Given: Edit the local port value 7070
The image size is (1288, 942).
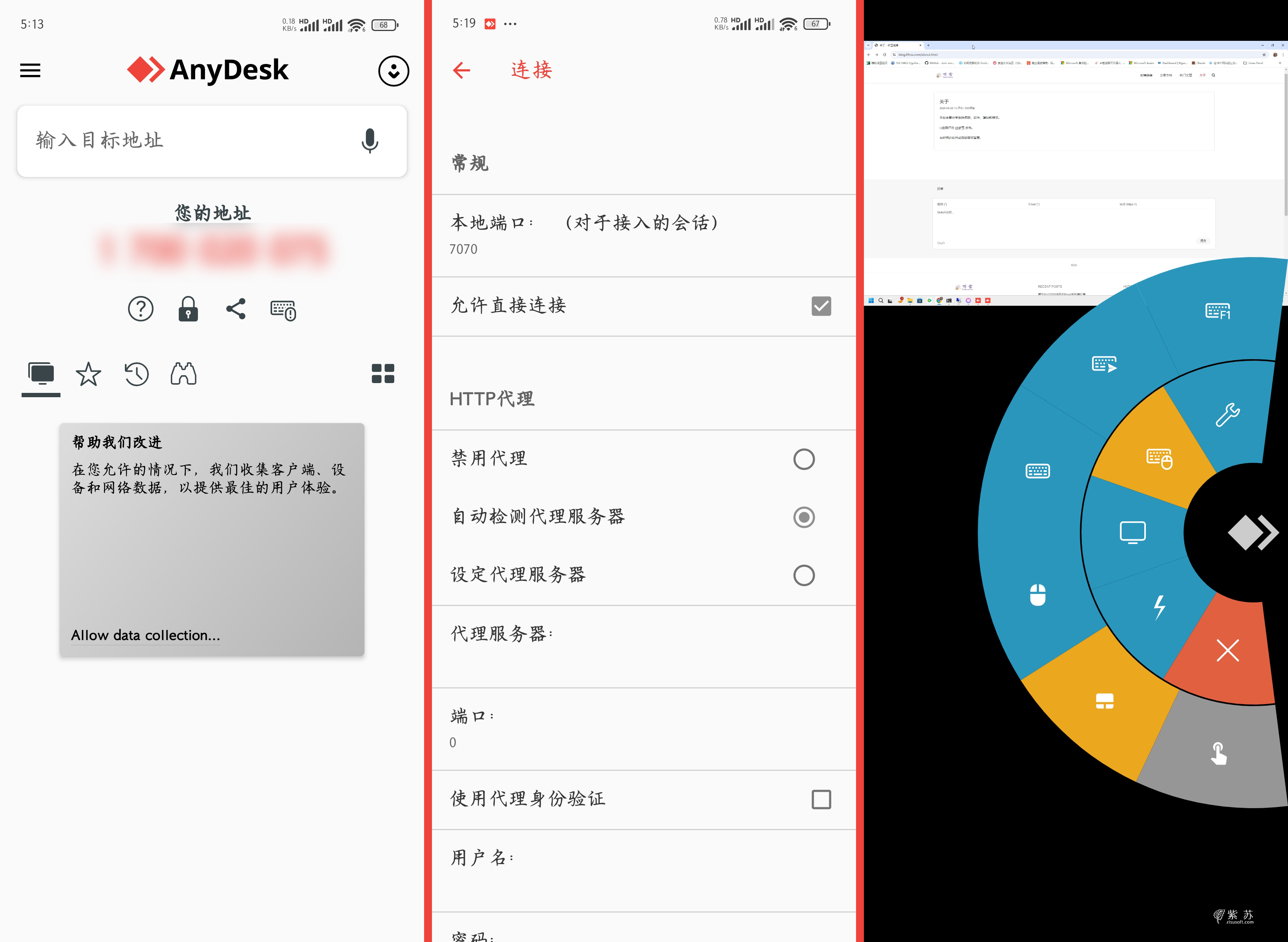Looking at the screenshot, I should point(644,235).
